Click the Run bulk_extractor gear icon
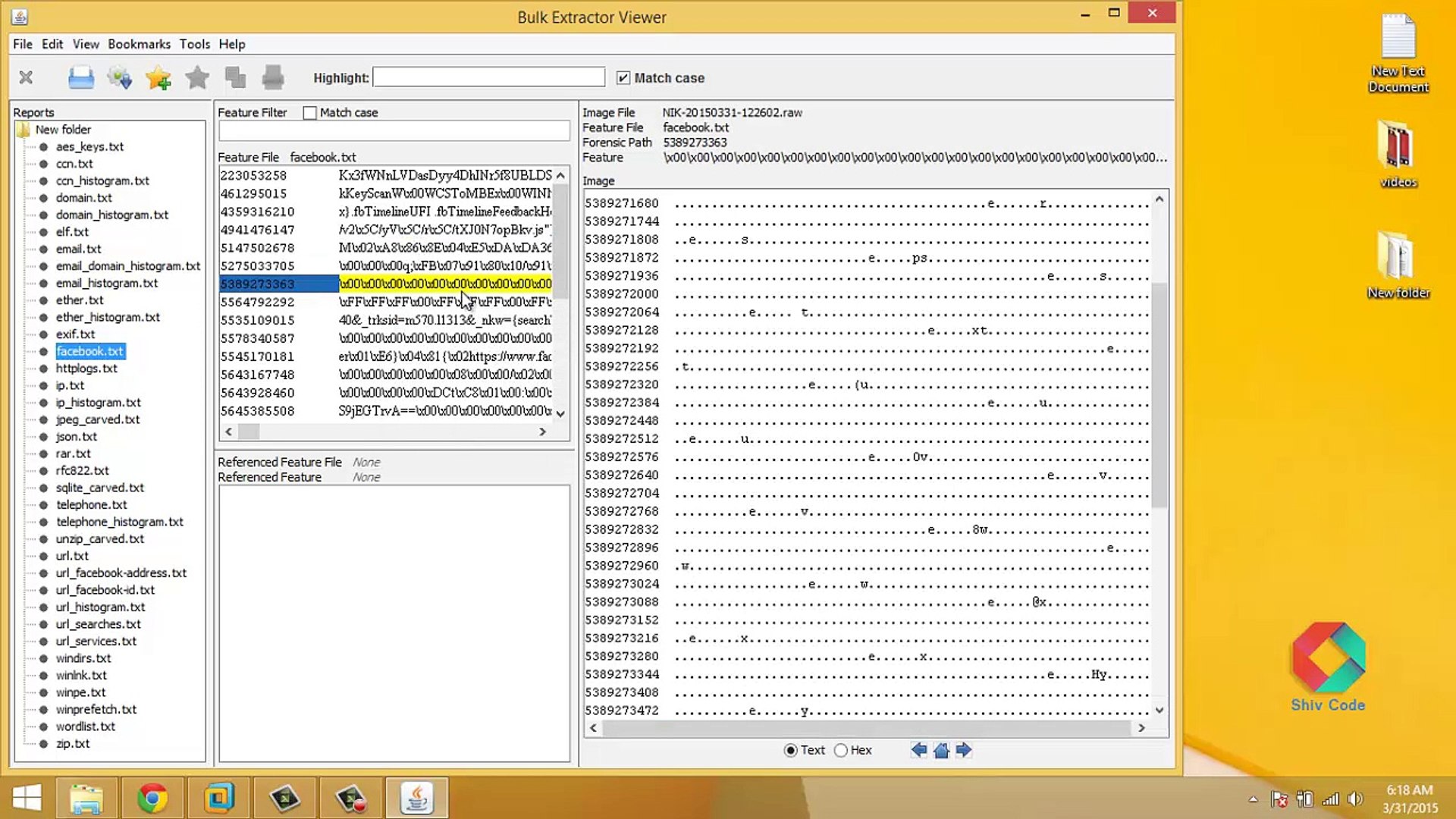 120,77
